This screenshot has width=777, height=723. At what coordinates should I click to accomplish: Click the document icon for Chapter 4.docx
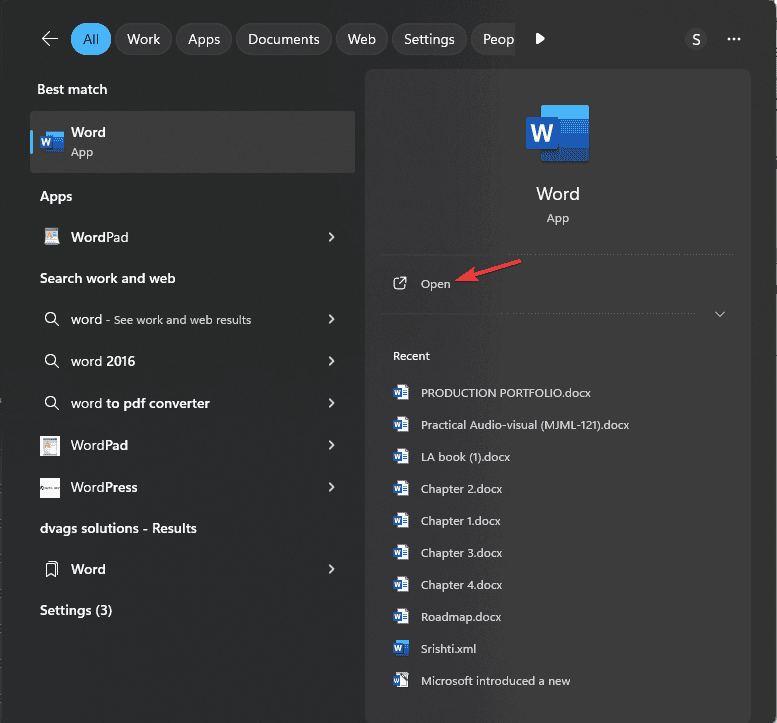pyautogui.click(x=400, y=585)
